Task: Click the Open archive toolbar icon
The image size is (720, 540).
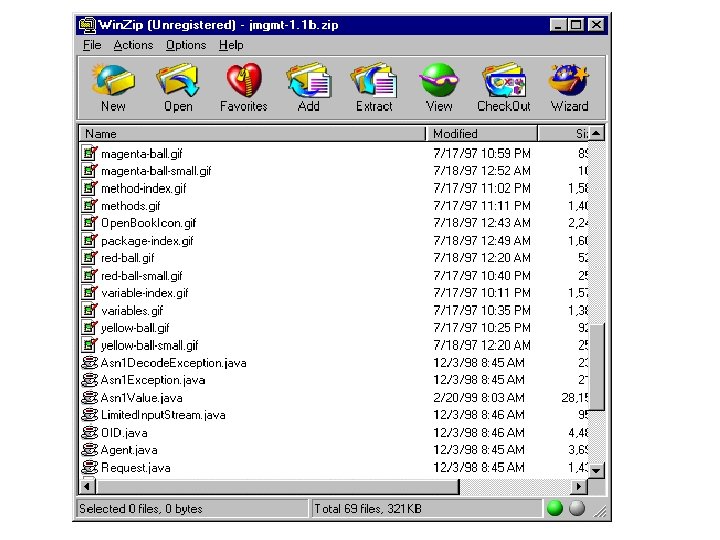Action: click(178, 80)
